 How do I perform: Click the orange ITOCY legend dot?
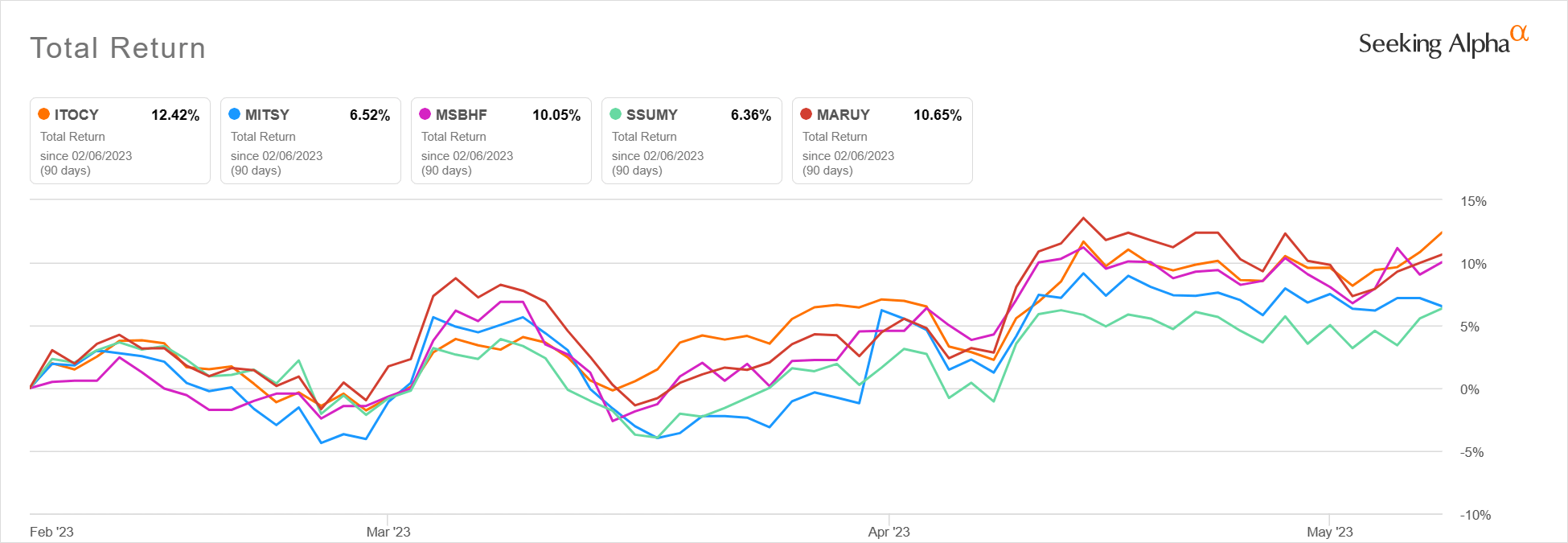click(x=44, y=114)
